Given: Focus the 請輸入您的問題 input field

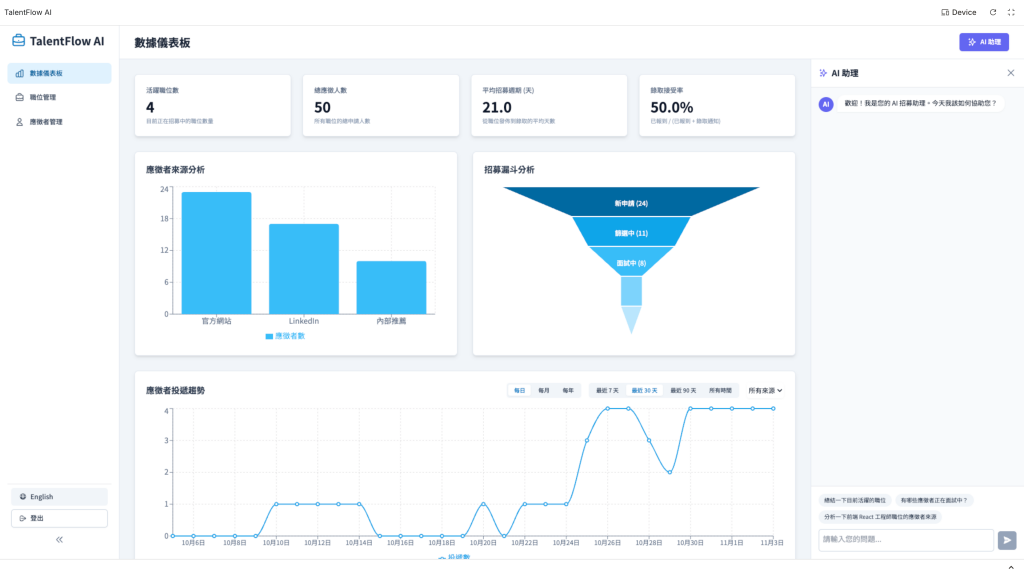Looking at the screenshot, I should tap(906, 539).
